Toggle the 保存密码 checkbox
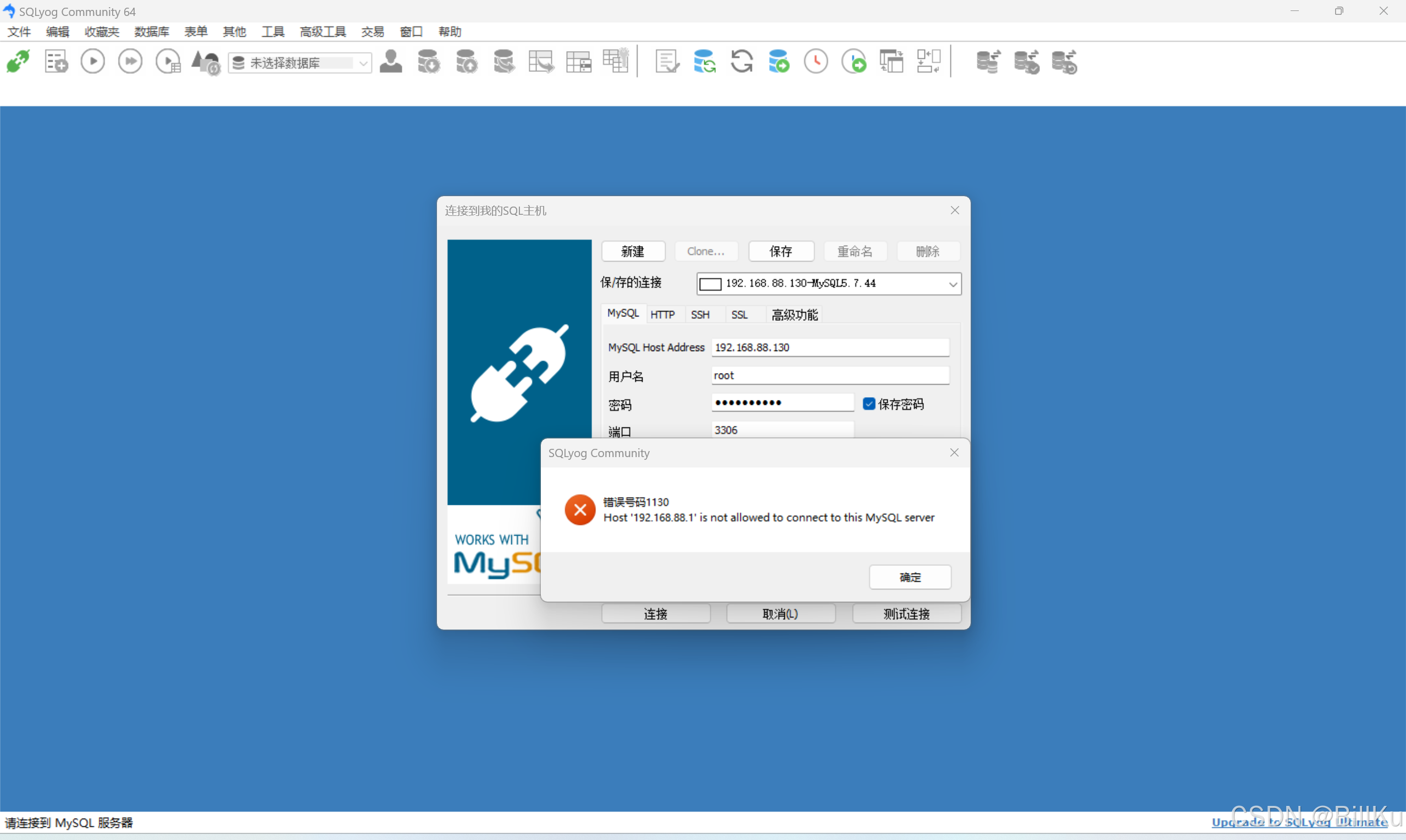The image size is (1406, 840). tap(869, 404)
